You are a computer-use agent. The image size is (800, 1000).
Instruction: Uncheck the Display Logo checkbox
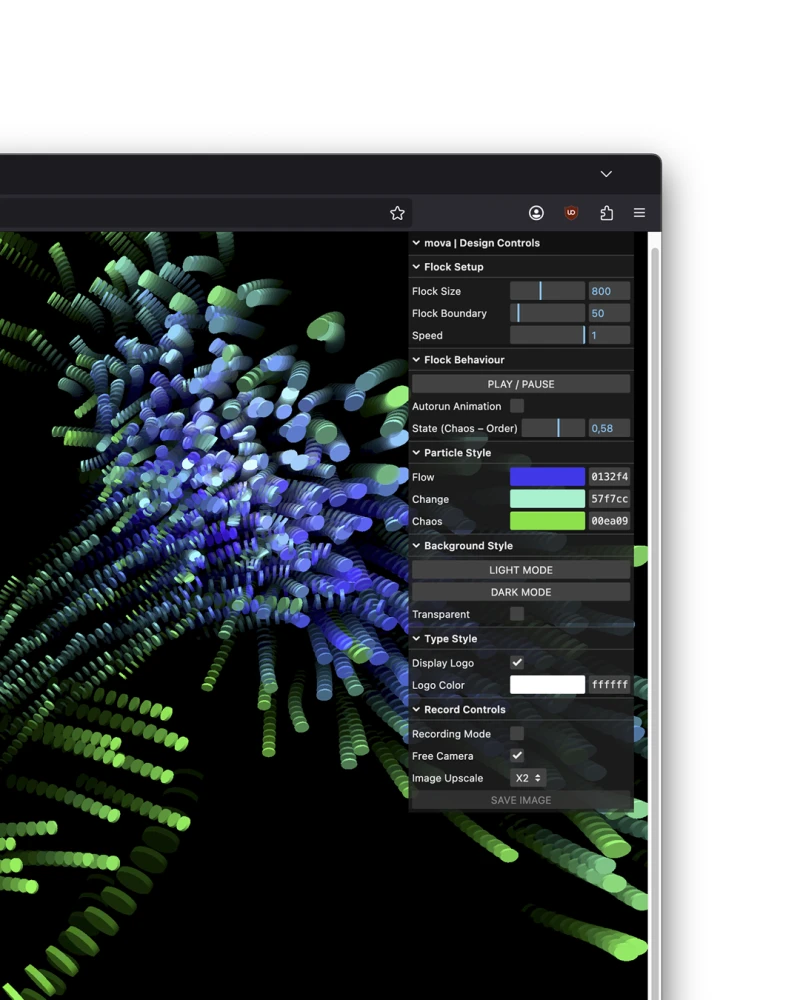pos(517,663)
